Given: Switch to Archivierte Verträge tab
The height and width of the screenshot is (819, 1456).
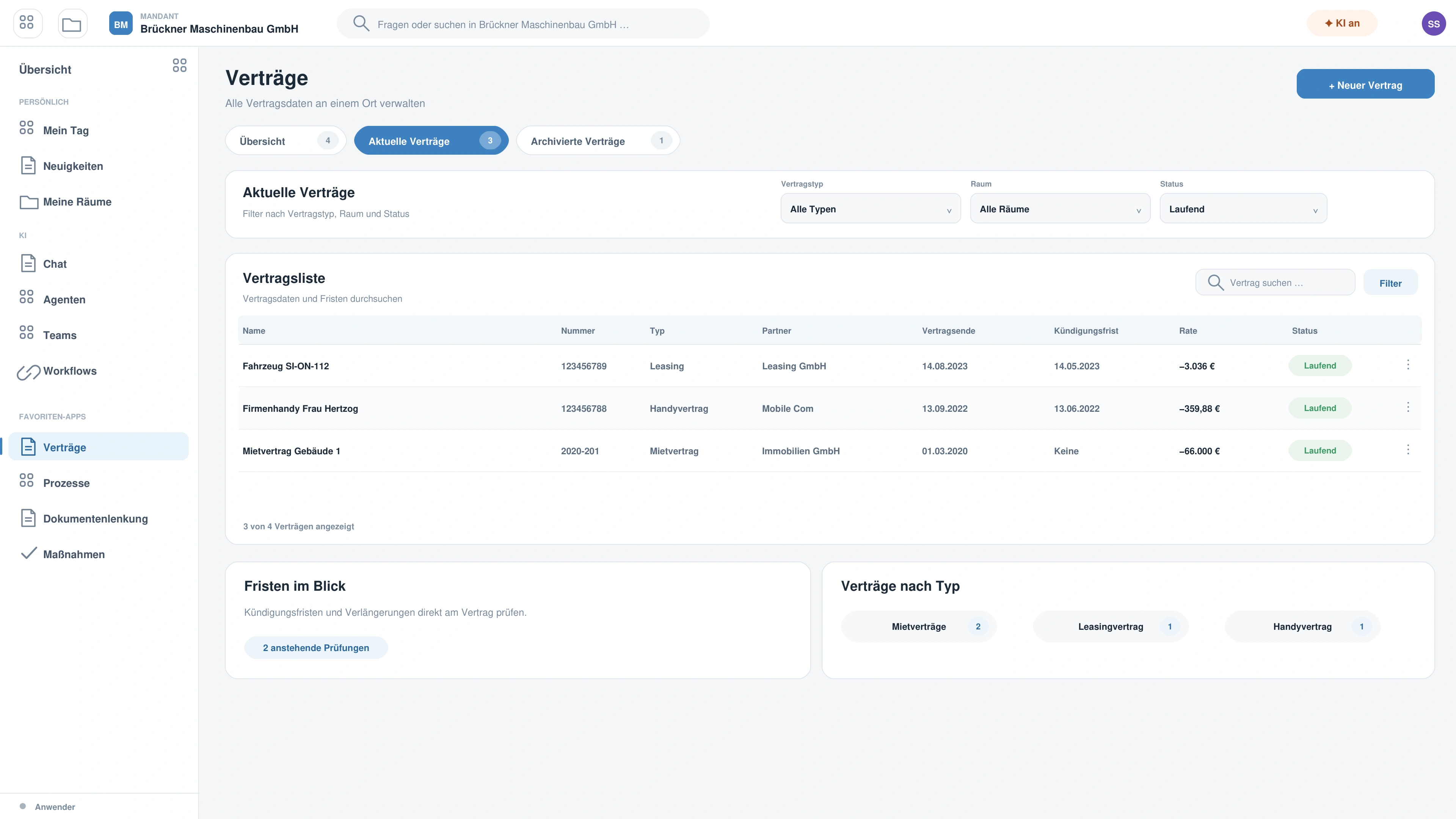Looking at the screenshot, I should (598, 141).
